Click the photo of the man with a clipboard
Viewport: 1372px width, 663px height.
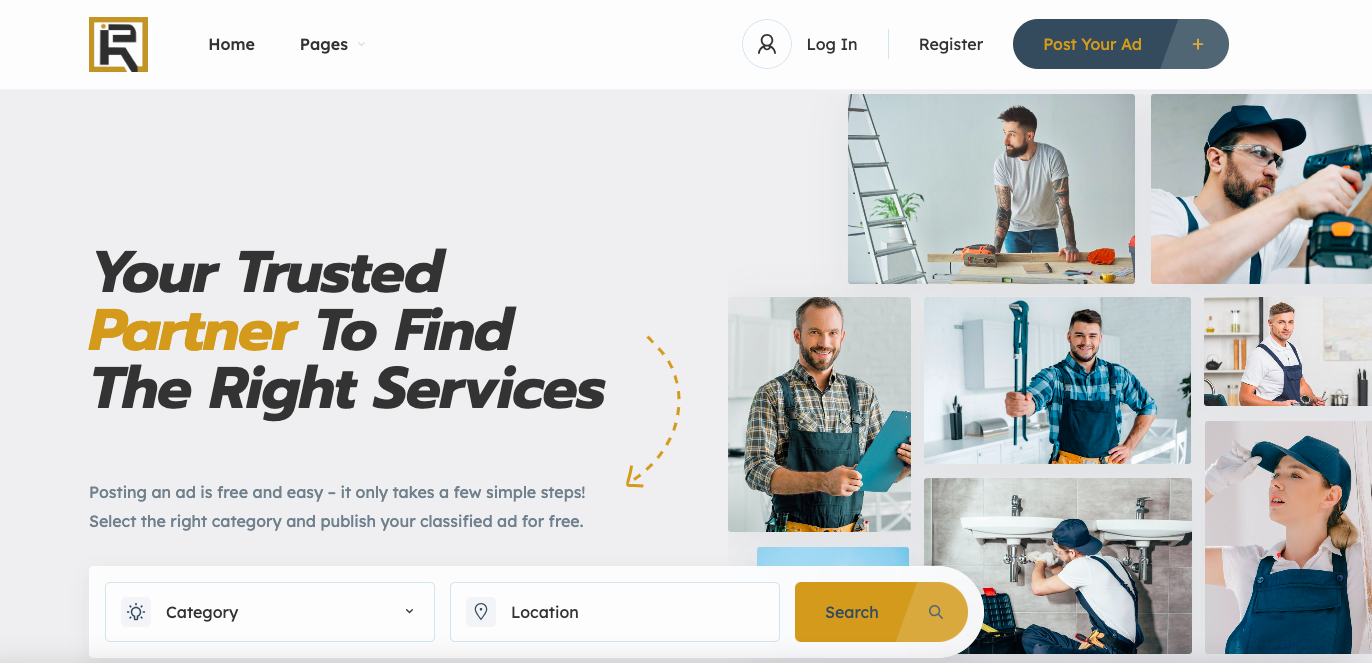click(x=819, y=414)
